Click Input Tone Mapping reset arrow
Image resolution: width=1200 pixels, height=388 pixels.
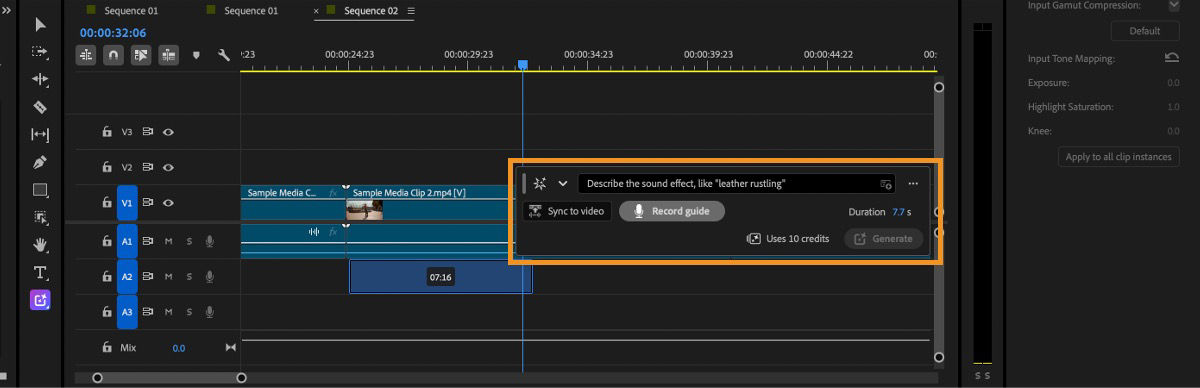pos(1171,59)
